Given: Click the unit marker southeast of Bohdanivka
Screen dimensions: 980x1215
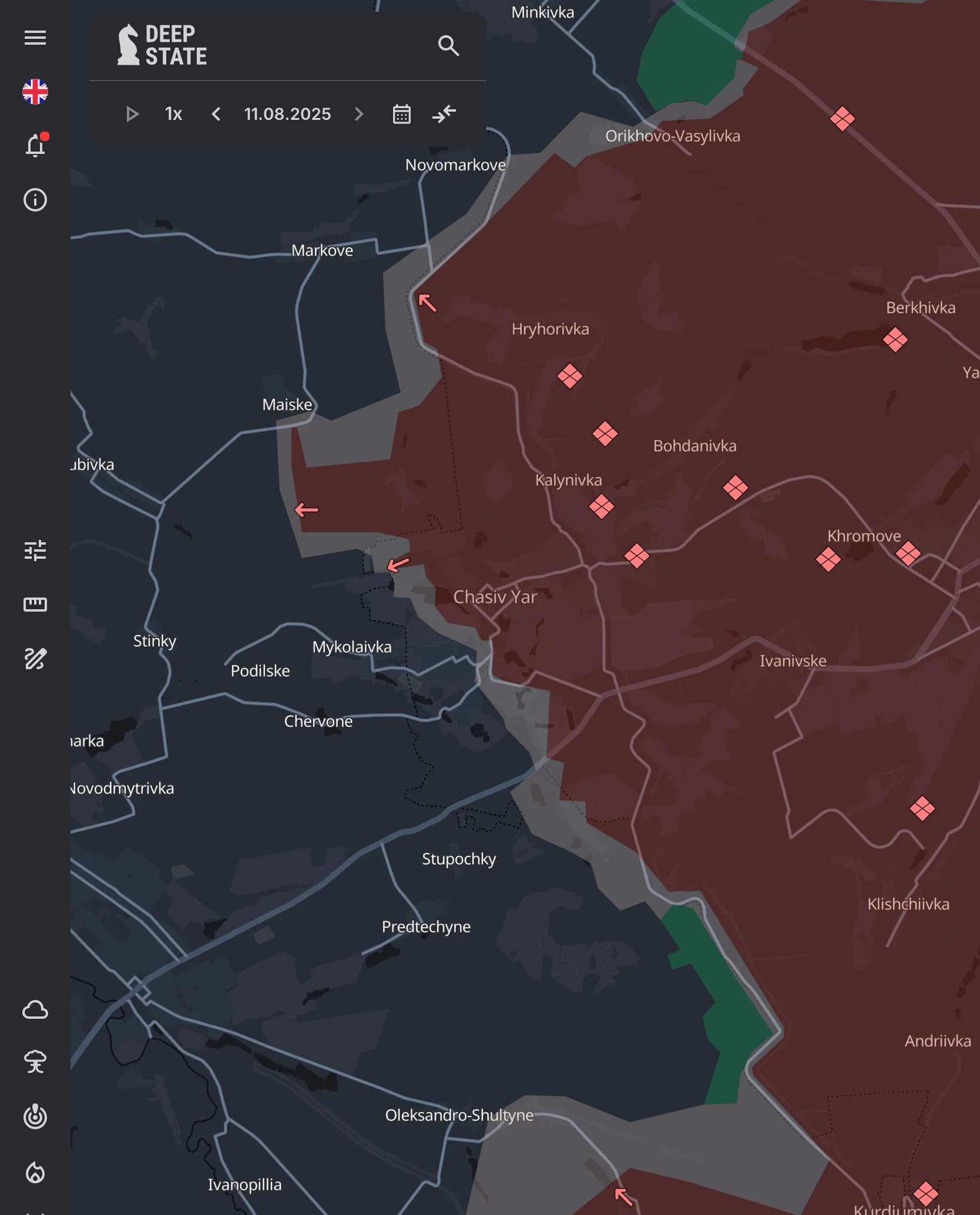Looking at the screenshot, I should [x=736, y=488].
